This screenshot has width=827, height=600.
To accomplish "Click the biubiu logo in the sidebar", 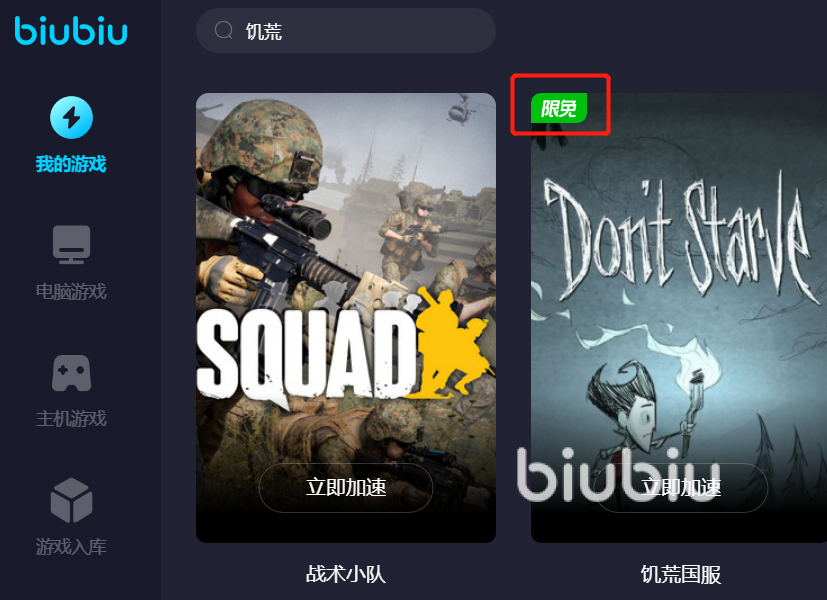I will [71, 31].
